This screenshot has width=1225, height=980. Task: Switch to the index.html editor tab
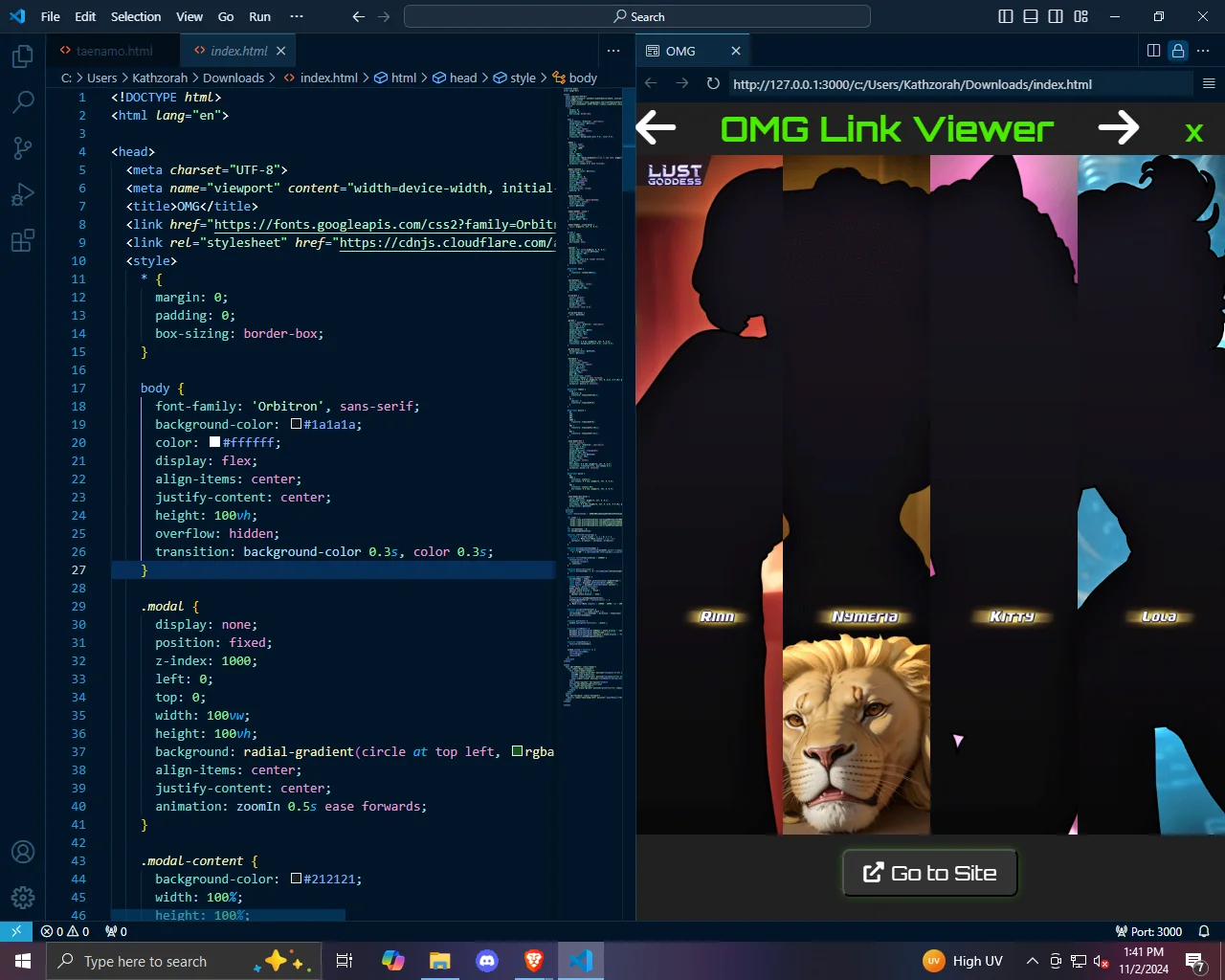(238, 51)
